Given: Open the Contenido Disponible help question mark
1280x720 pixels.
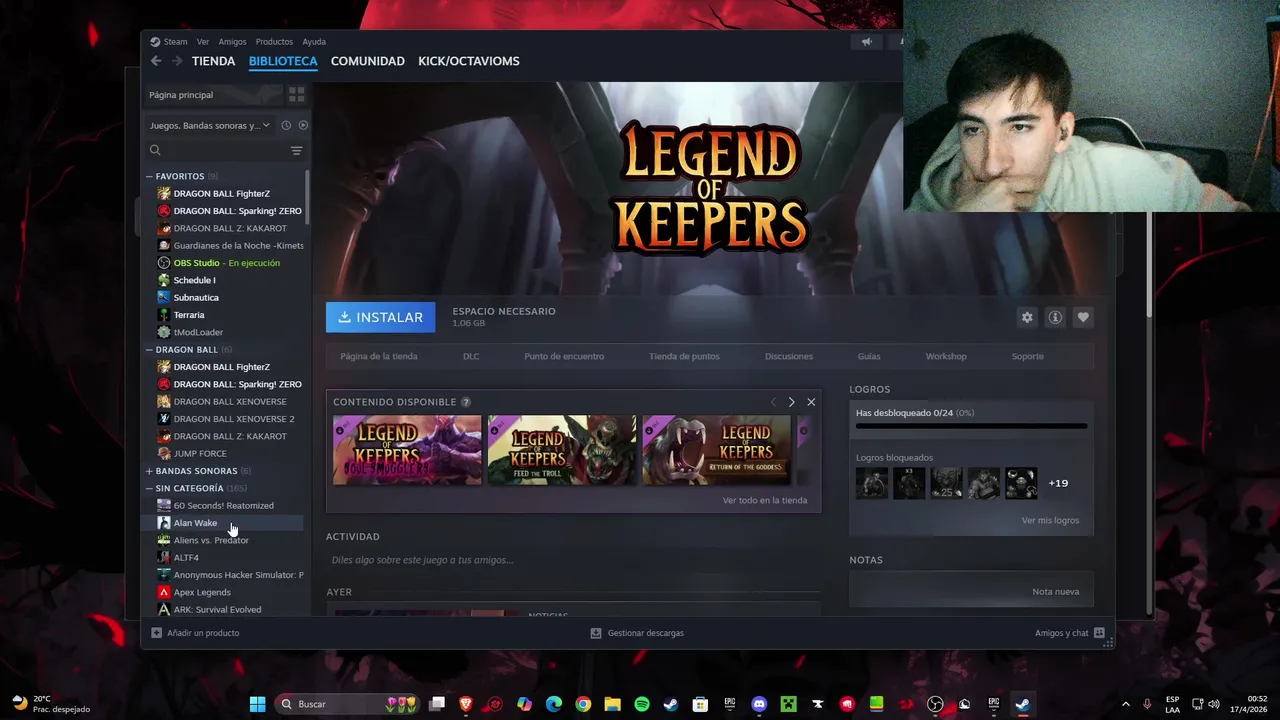Looking at the screenshot, I should tap(465, 402).
